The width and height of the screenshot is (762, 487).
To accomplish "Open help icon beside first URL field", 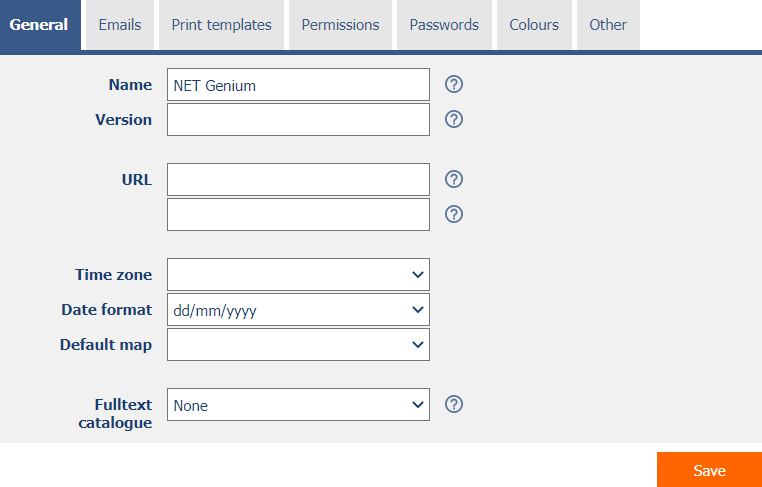I will [453, 179].
